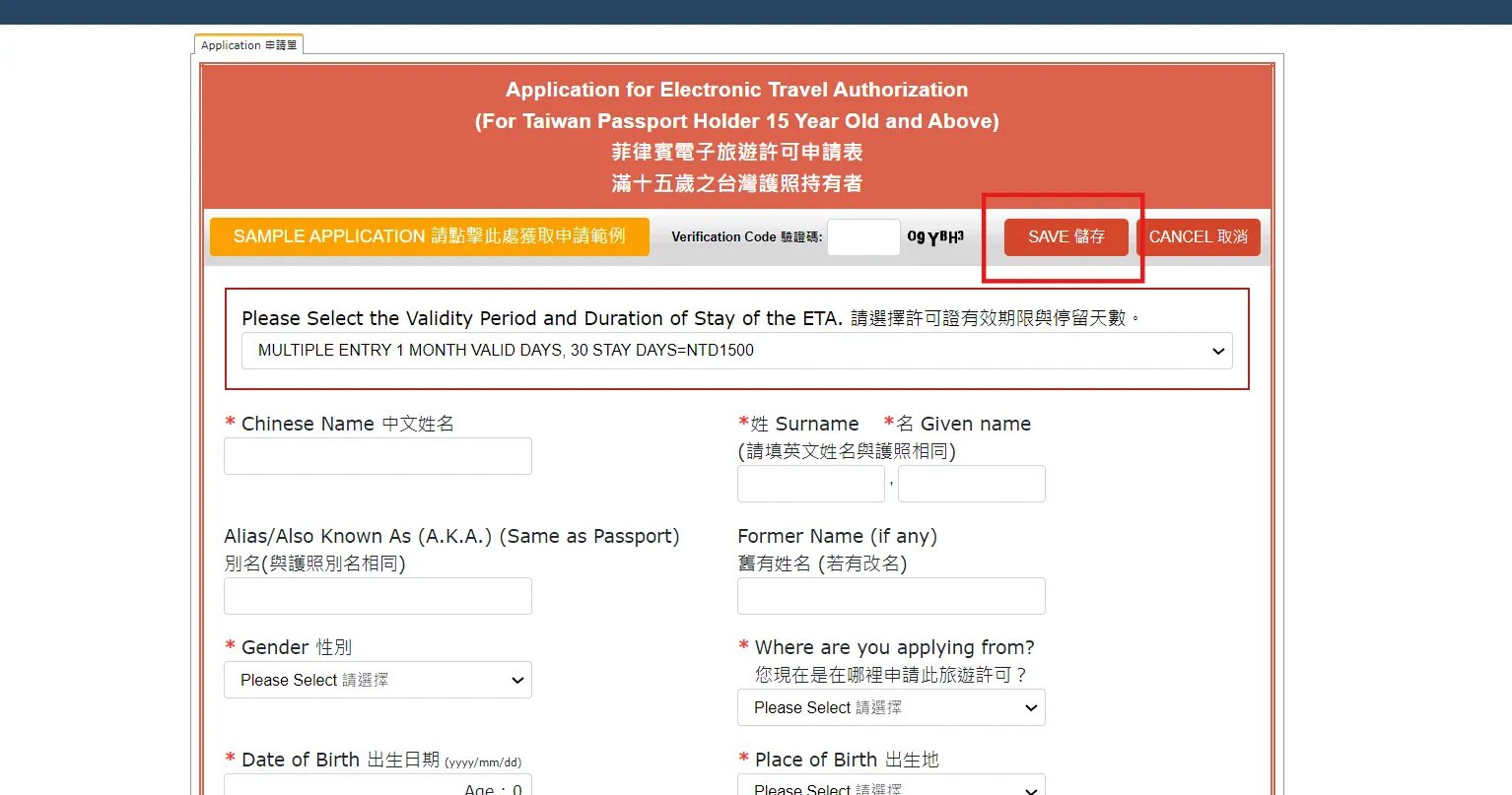Open the ETA validity period dropdown
Image resolution: width=1512 pixels, height=795 pixels.
[x=737, y=351]
